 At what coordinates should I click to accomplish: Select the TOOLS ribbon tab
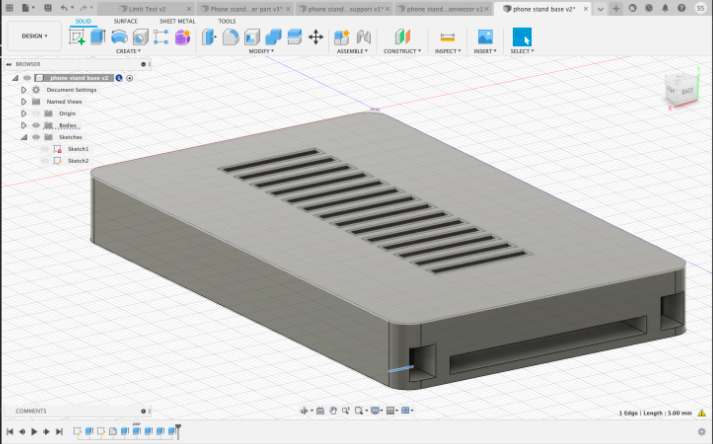(227, 21)
